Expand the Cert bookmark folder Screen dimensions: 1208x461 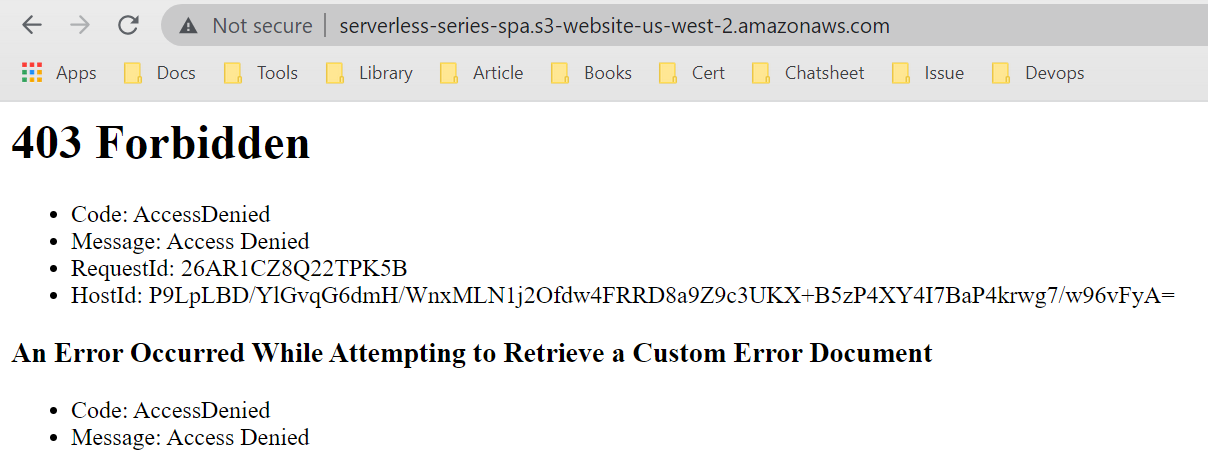point(693,73)
